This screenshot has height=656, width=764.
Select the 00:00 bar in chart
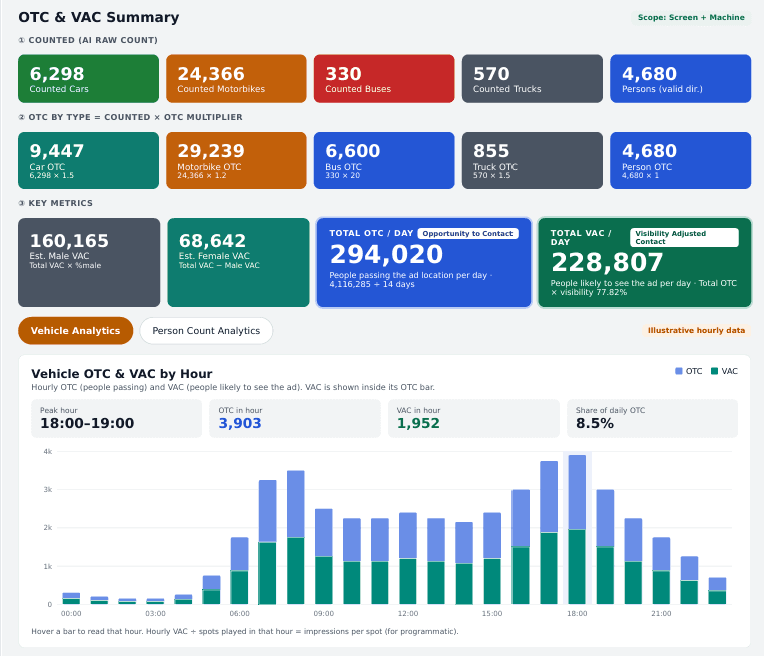pyautogui.click(x=71, y=598)
